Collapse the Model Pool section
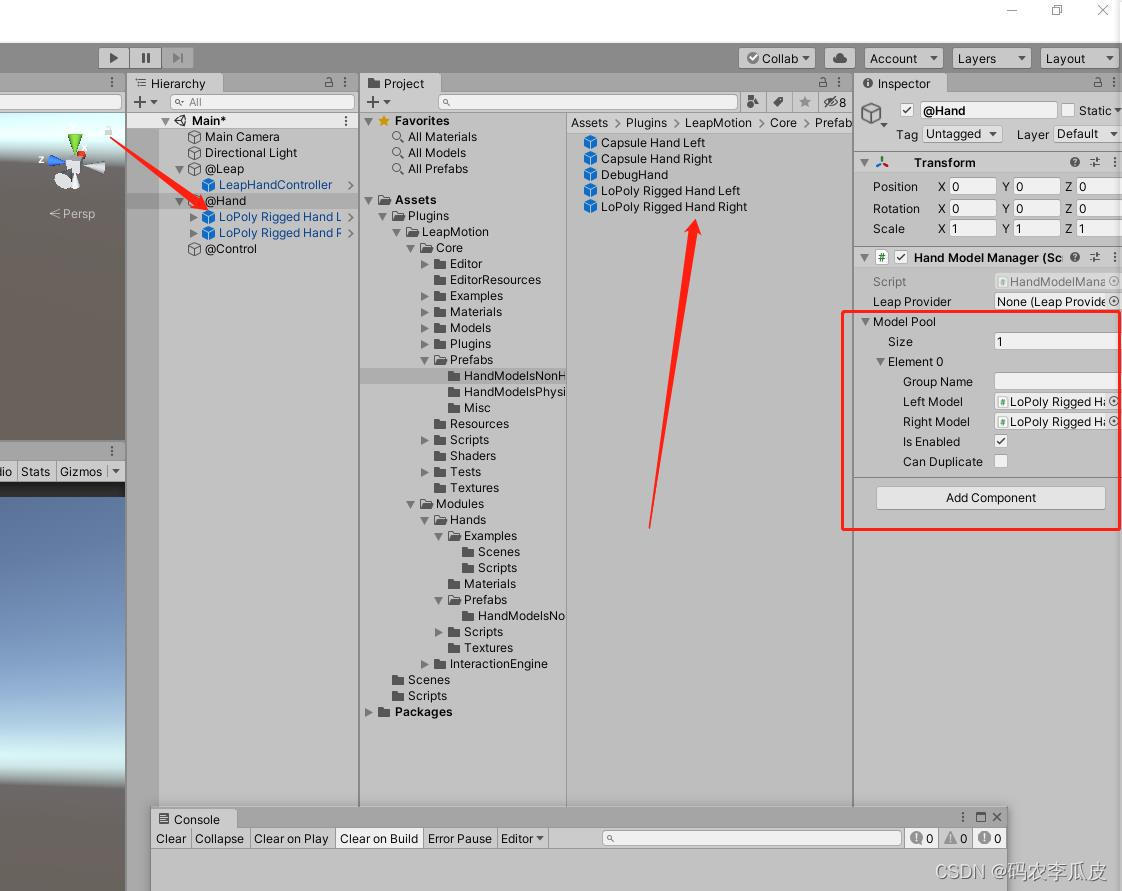 pyautogui.click(x=865, y=322)
